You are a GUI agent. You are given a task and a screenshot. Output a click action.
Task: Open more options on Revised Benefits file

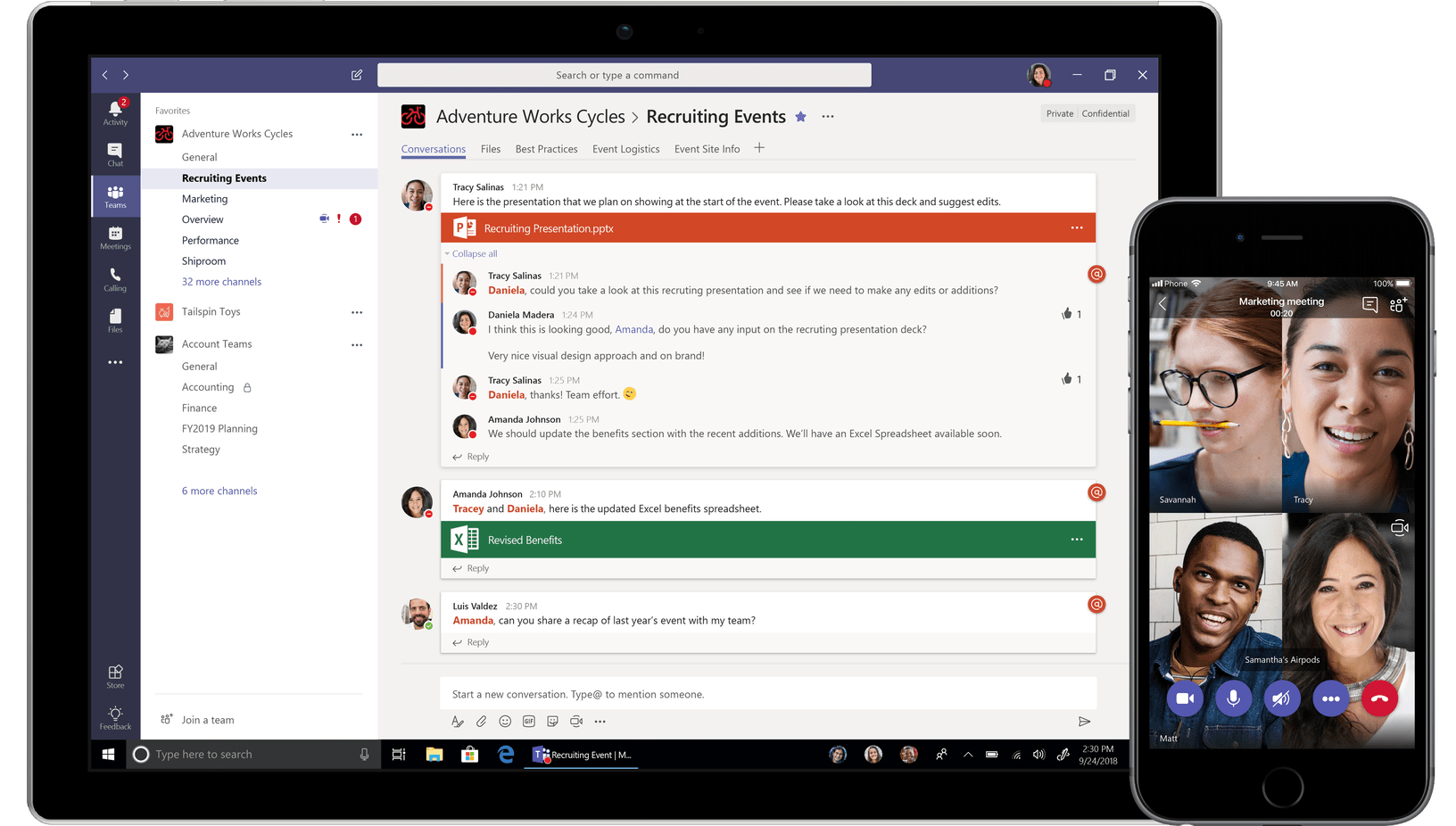(1077, 540)
